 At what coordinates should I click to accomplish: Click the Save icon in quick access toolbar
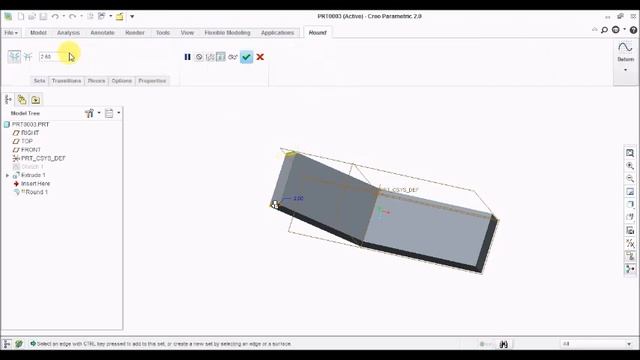43,16
